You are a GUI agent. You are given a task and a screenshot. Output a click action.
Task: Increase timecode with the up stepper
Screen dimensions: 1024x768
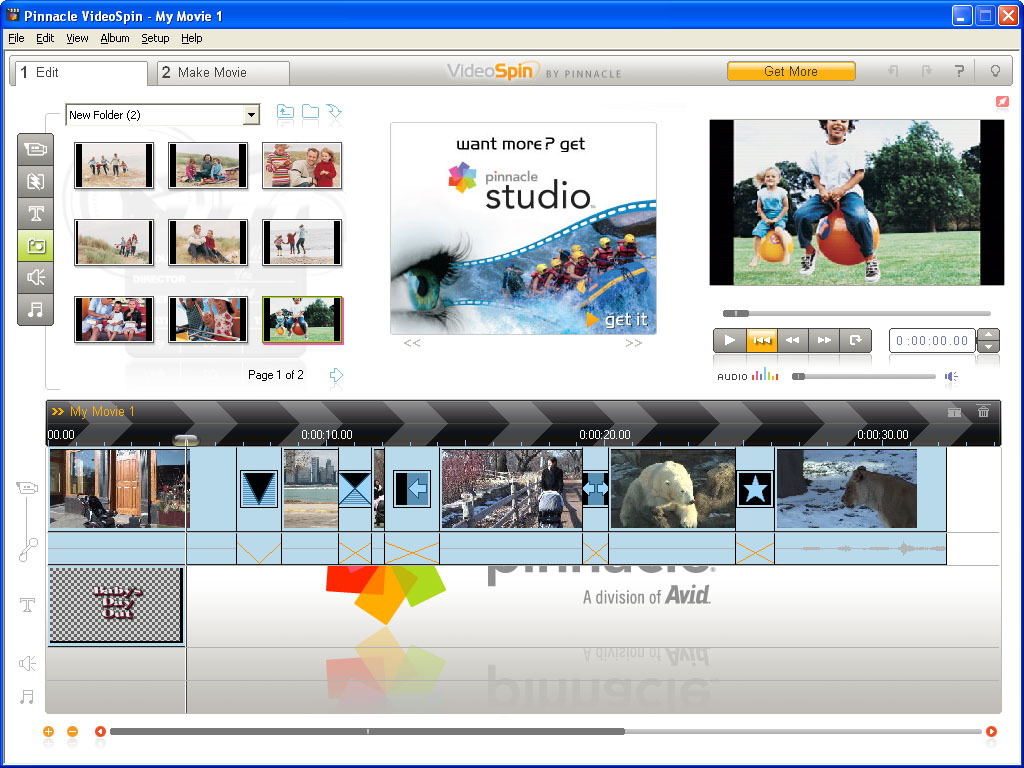988,335
